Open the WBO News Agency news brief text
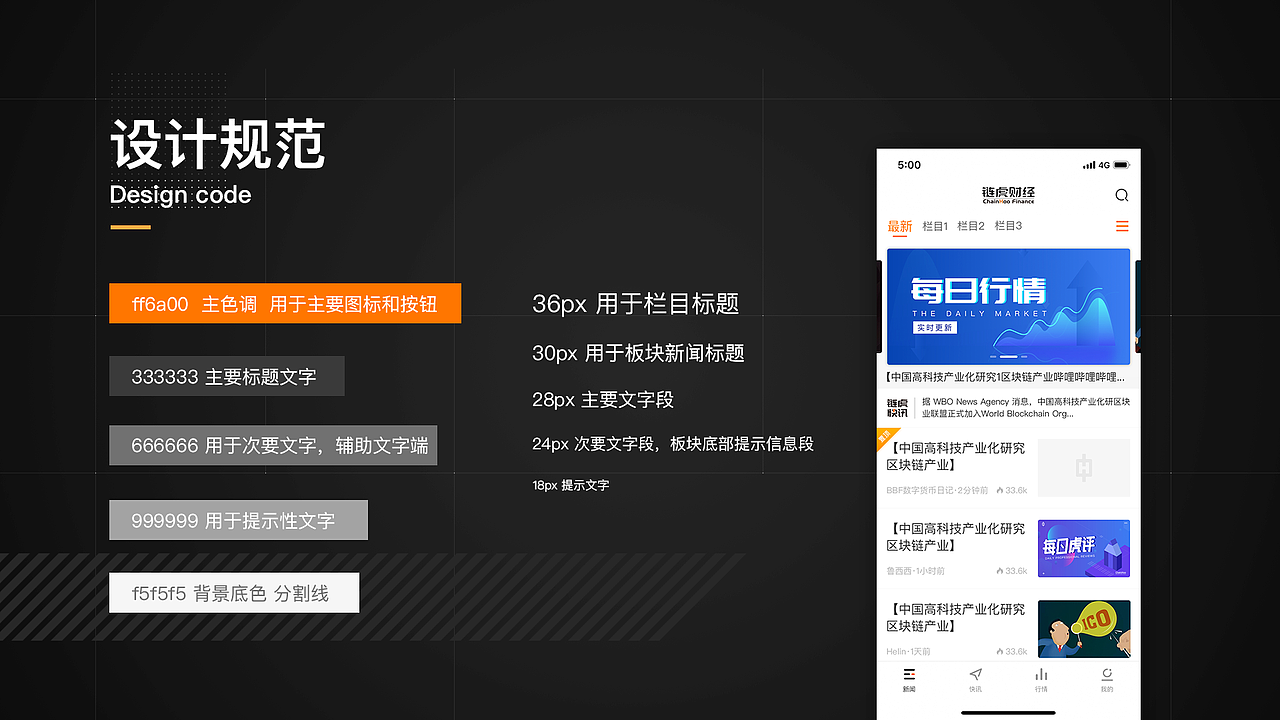Image resolution: width=1280 pixels, height=720 pixels. pyautogui.click(x=1026, y=407)
